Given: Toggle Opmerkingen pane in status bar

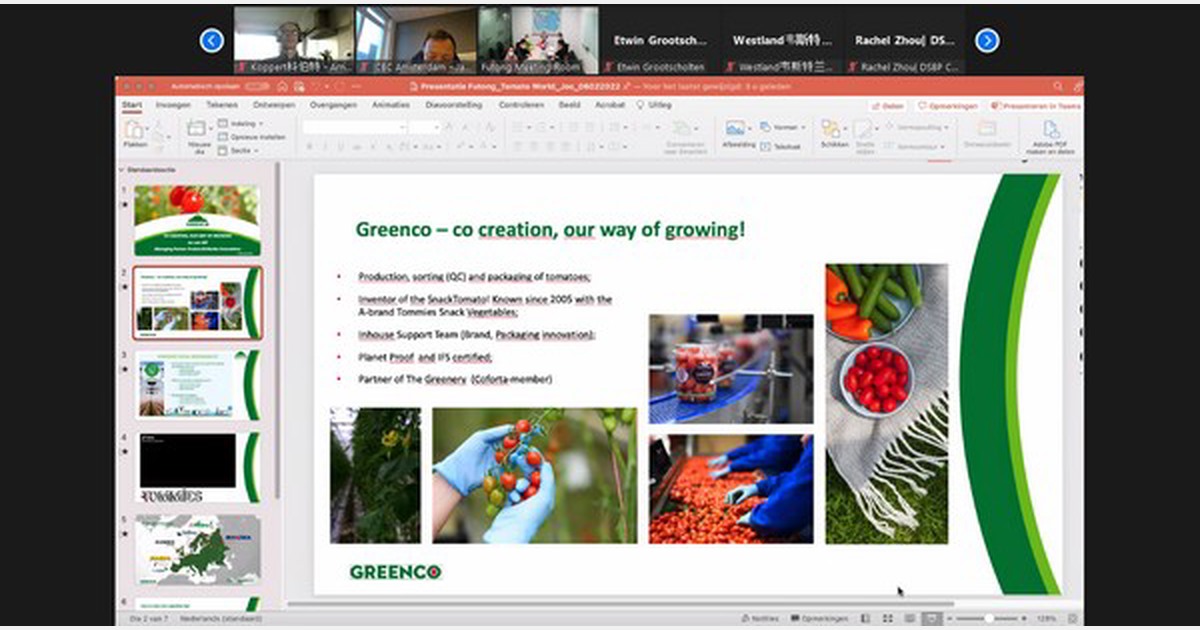Looking at the screenshot, I should coord(819,619).
